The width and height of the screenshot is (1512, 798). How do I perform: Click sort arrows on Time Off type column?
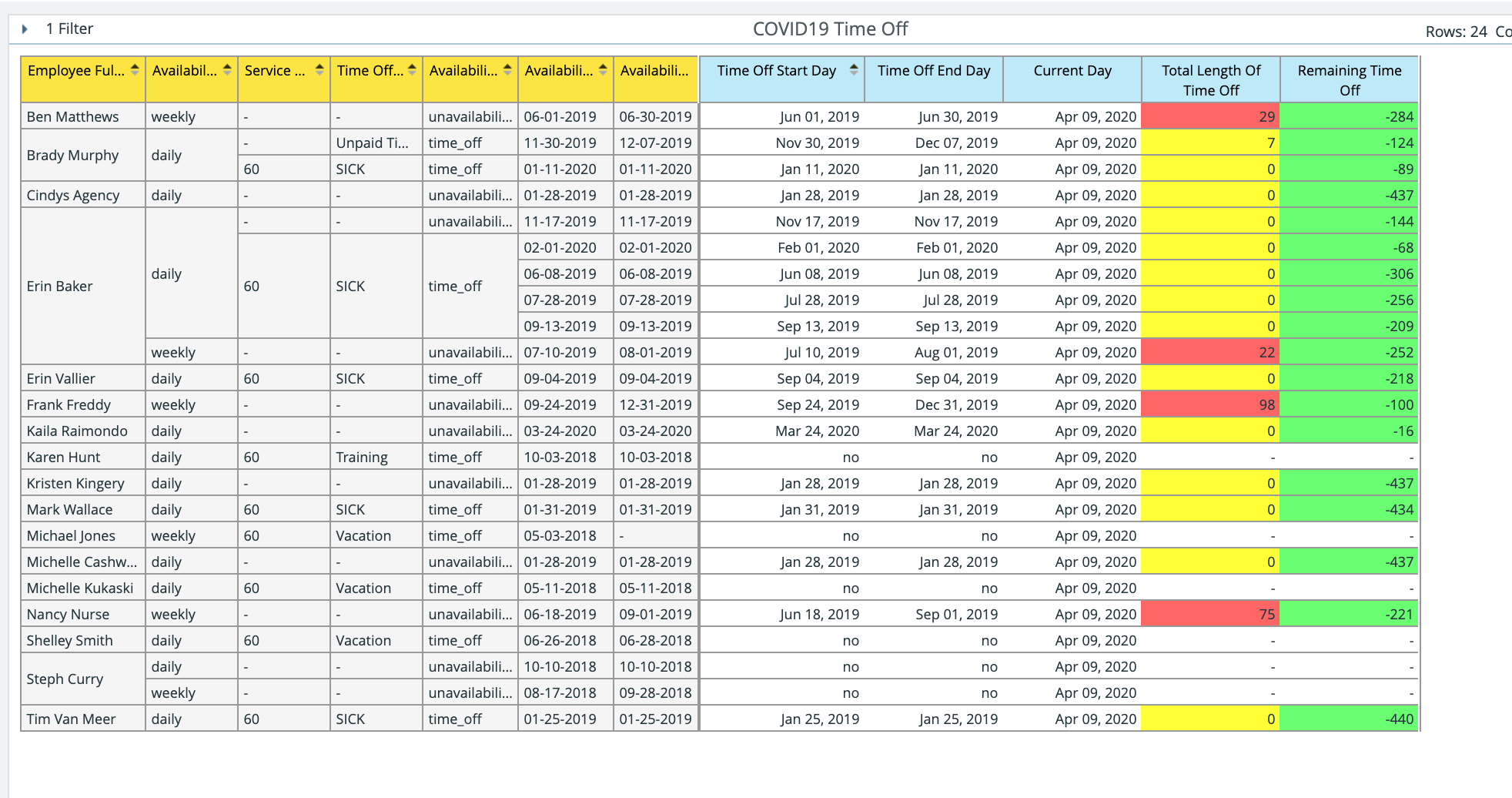[x=412, y=70]
